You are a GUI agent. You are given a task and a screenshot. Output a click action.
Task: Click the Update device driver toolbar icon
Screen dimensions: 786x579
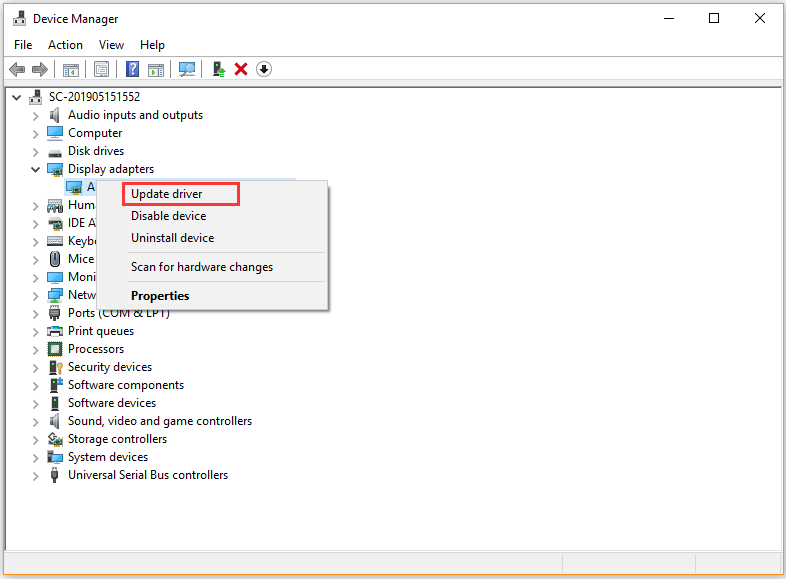tap(219, 69)
